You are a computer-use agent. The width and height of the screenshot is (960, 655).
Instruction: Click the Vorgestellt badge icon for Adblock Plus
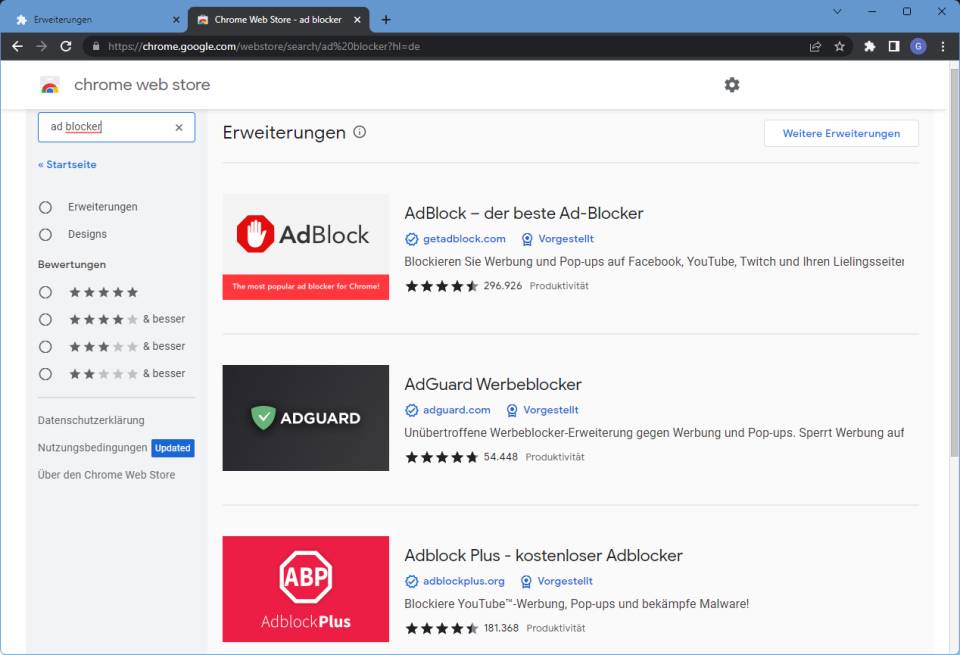pos(526,581)
